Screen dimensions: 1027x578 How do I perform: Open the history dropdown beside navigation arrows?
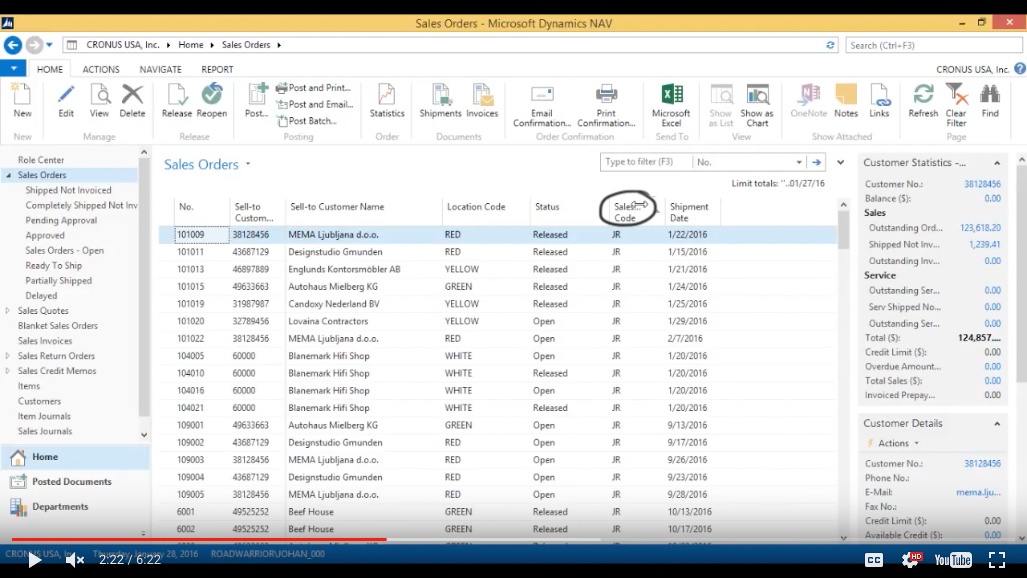coord(49,45)
